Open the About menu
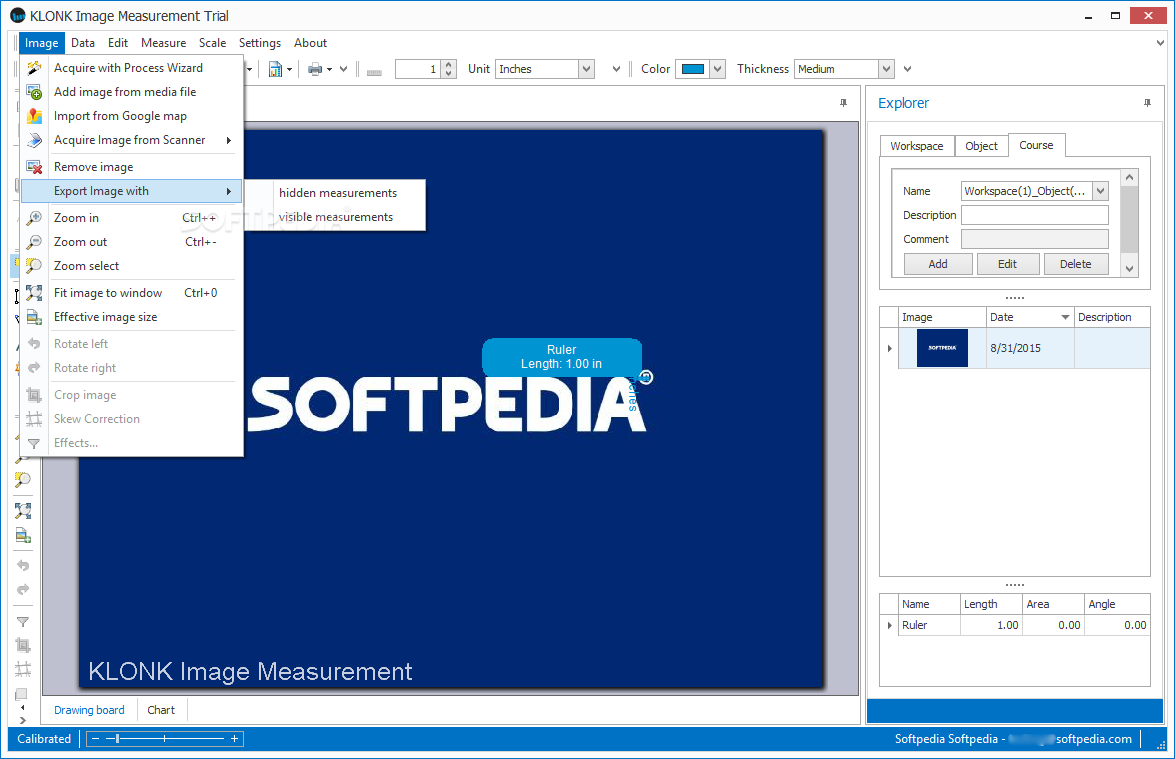 click(310, 43)
